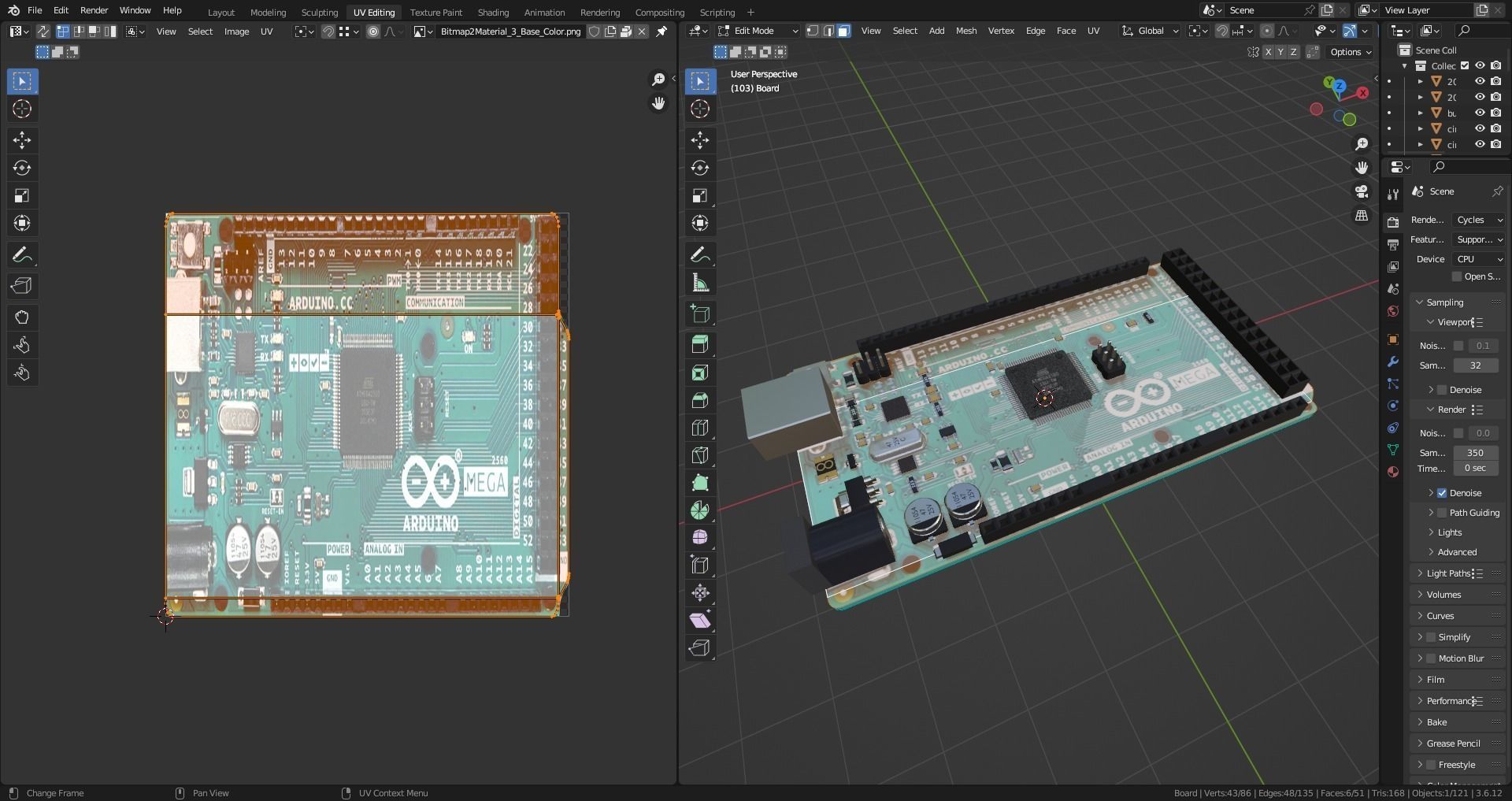Select the Relax tool in UV editor

(22, 345)
